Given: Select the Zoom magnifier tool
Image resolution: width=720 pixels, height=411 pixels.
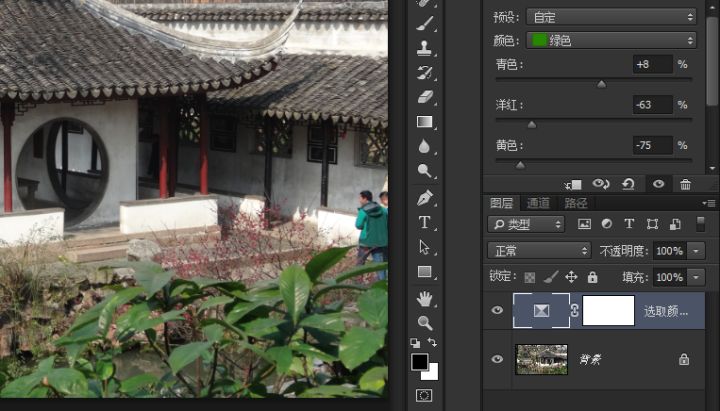Looking at the screenshot, I should coord(425,323).
